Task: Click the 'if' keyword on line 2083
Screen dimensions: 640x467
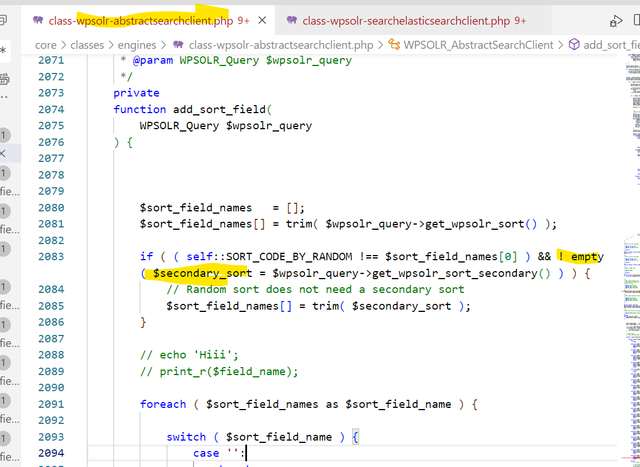Action: tap(146, 256)
